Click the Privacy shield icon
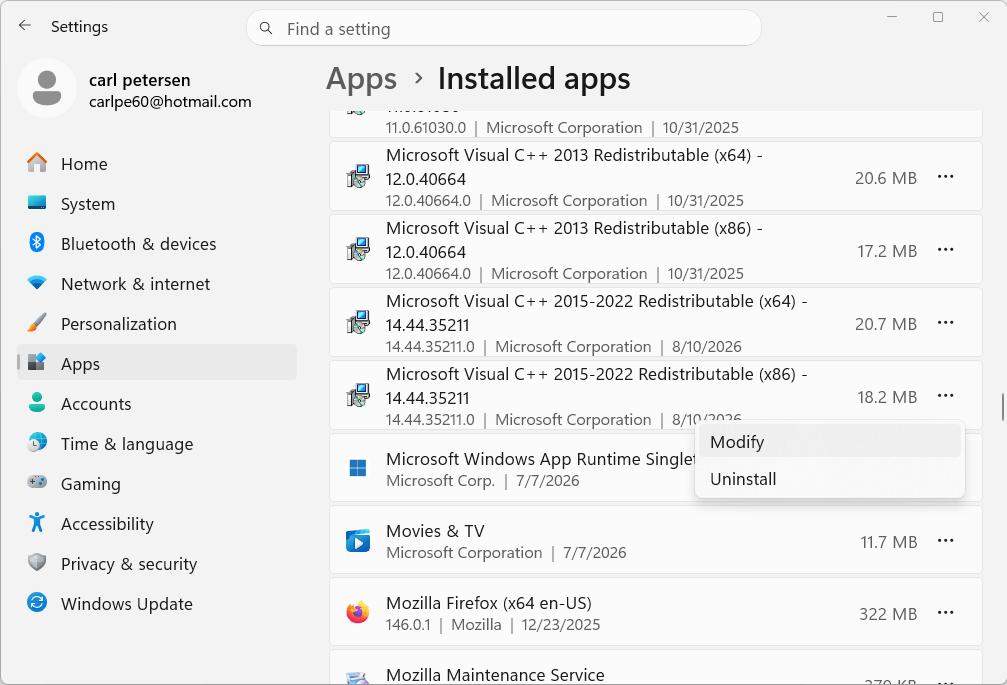Viewport: 1007px width, 685px height. tap(37, 562)
